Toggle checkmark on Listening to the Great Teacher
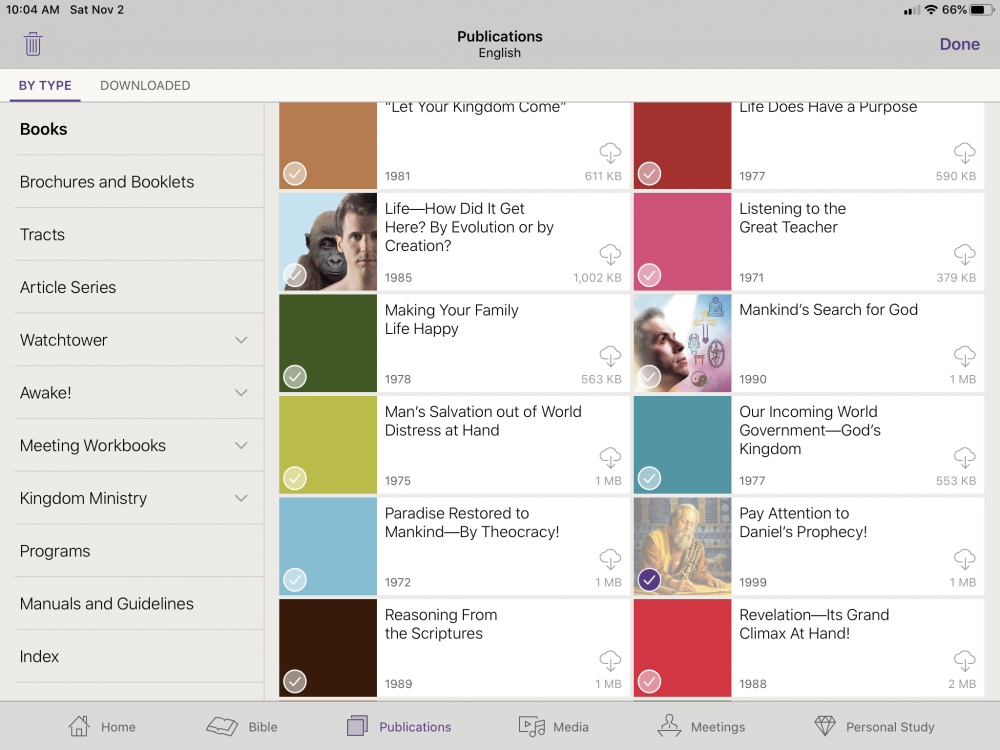 [x=649, y=275]
